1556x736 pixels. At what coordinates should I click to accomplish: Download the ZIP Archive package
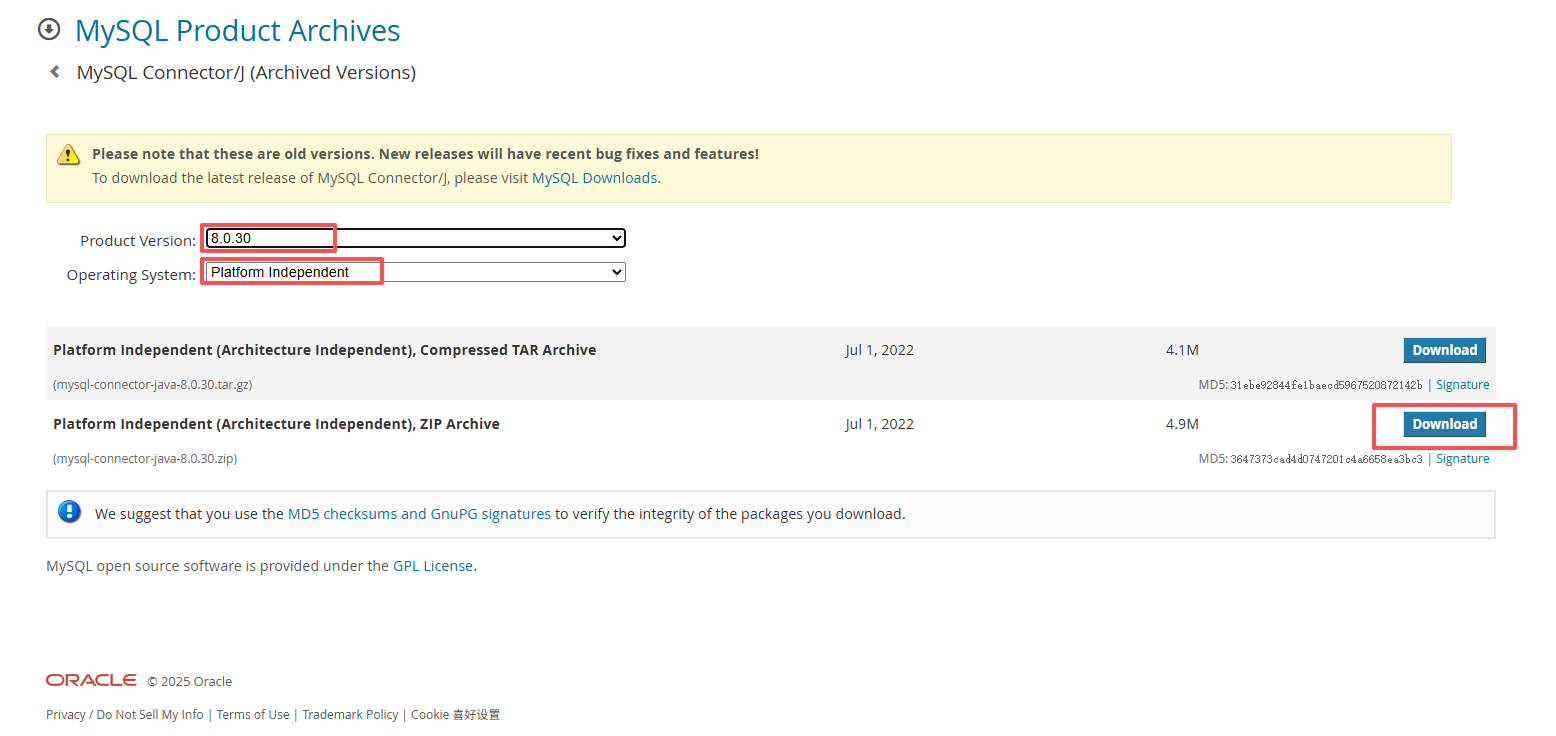point(1444,423)
